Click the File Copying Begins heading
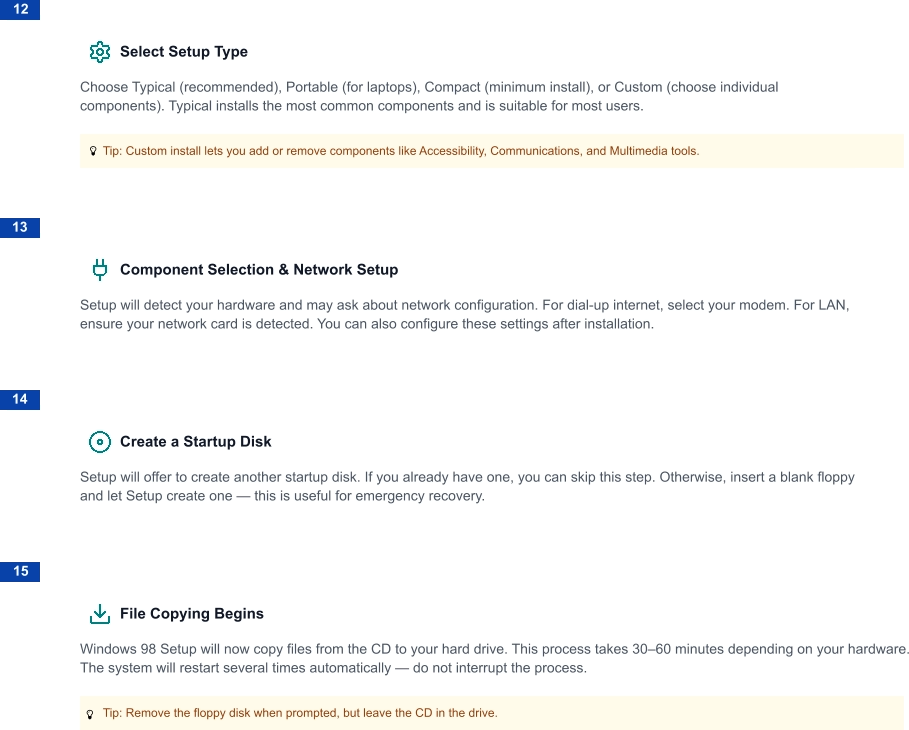The width and height of the screenshot is (909, 730). tap(192, 613)
